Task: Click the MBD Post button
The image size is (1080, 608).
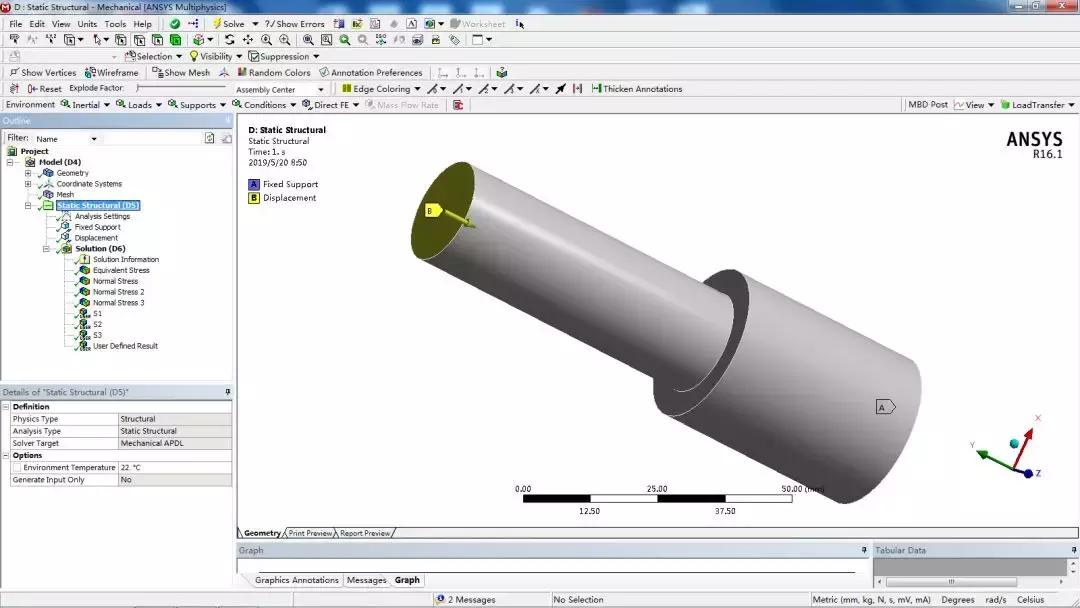Action: pyautogui.click(x=927, y=105)
